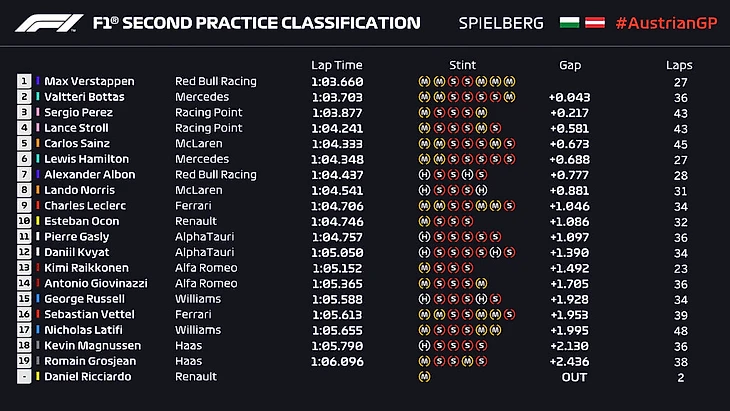Image resolution: width=730 pixels, height=411 pixels.
Task: Select driver name Lewis Hamilton
Action: click(x=86, y=159)
